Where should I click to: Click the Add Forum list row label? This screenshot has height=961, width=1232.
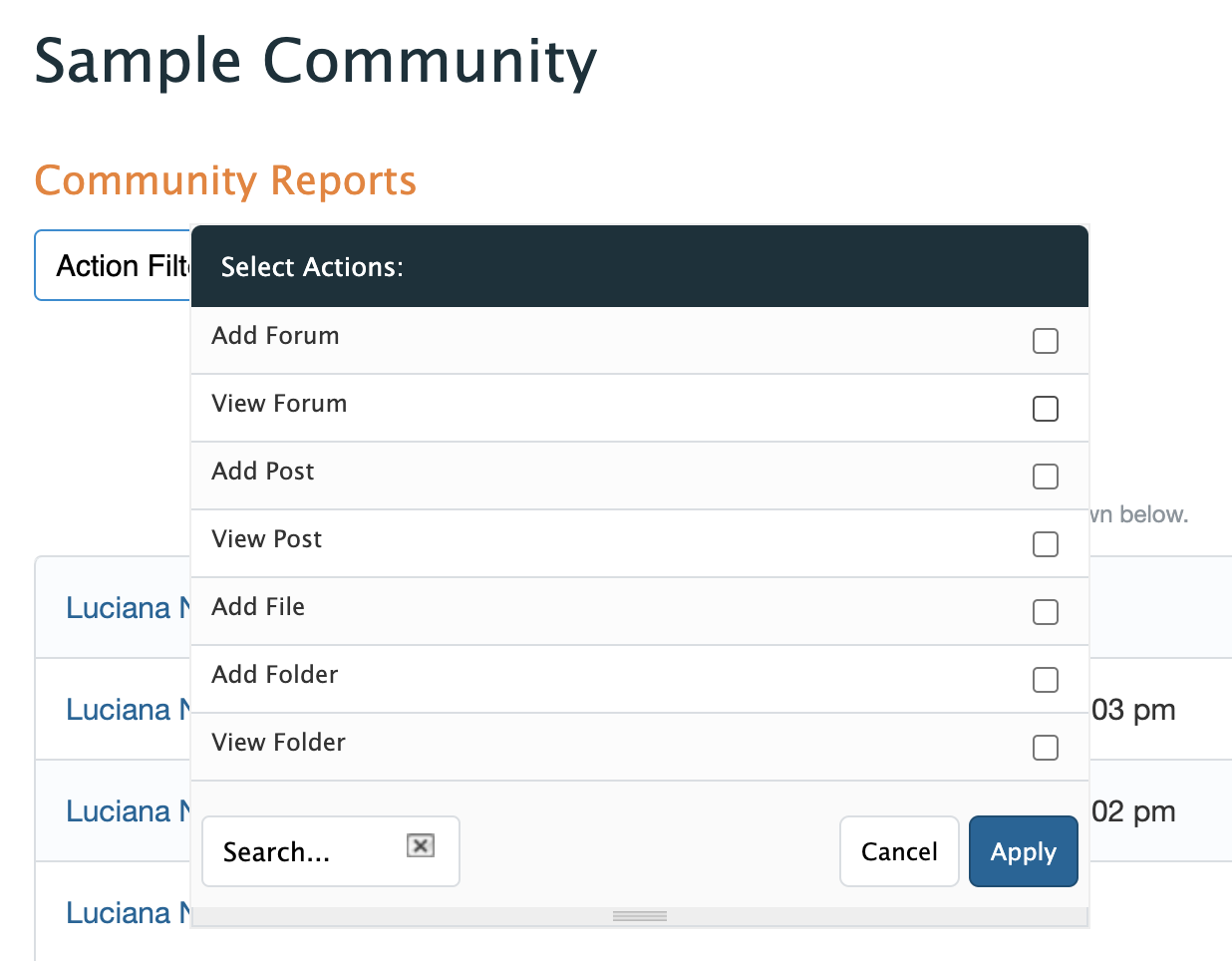[x=275, y=336]
